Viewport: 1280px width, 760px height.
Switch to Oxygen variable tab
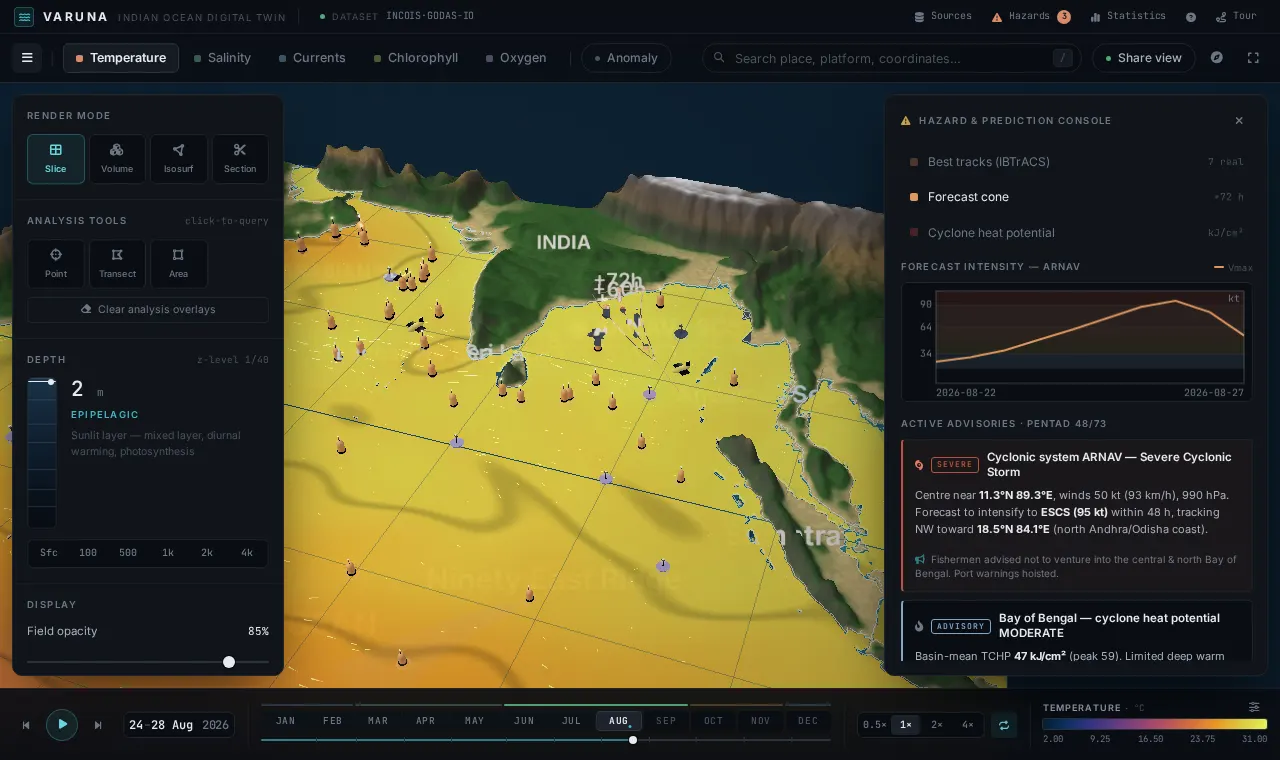pos(516,58)
